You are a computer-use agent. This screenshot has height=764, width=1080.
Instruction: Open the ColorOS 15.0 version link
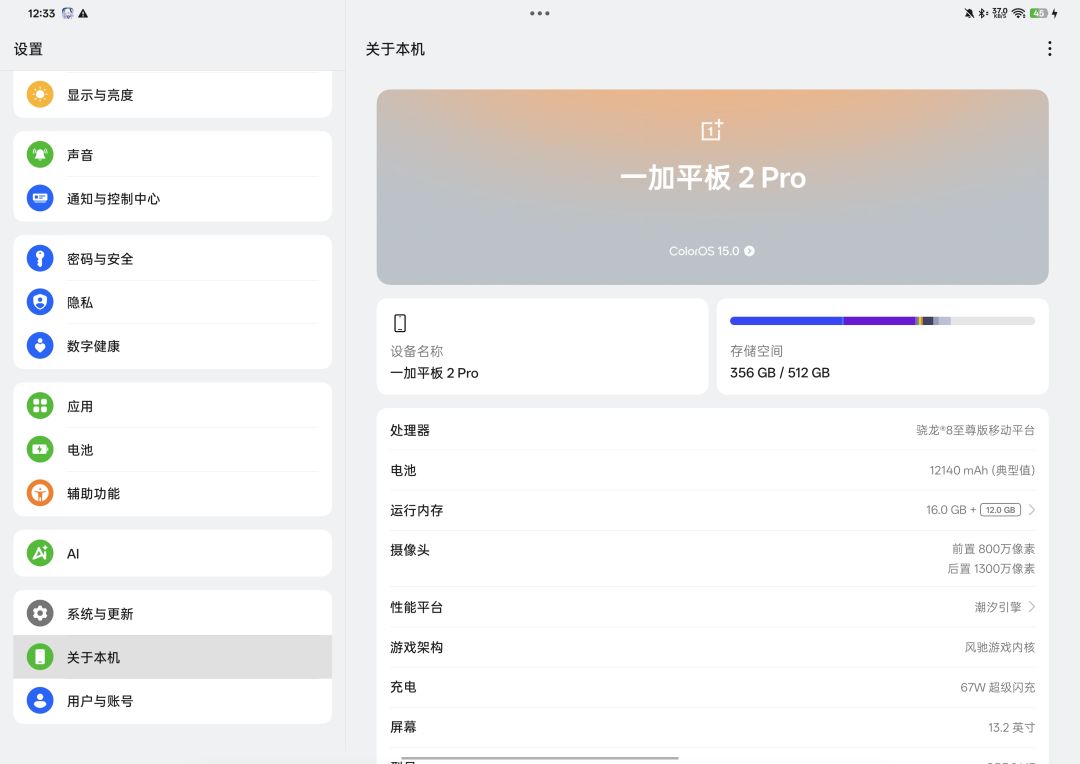click(712, 251)
